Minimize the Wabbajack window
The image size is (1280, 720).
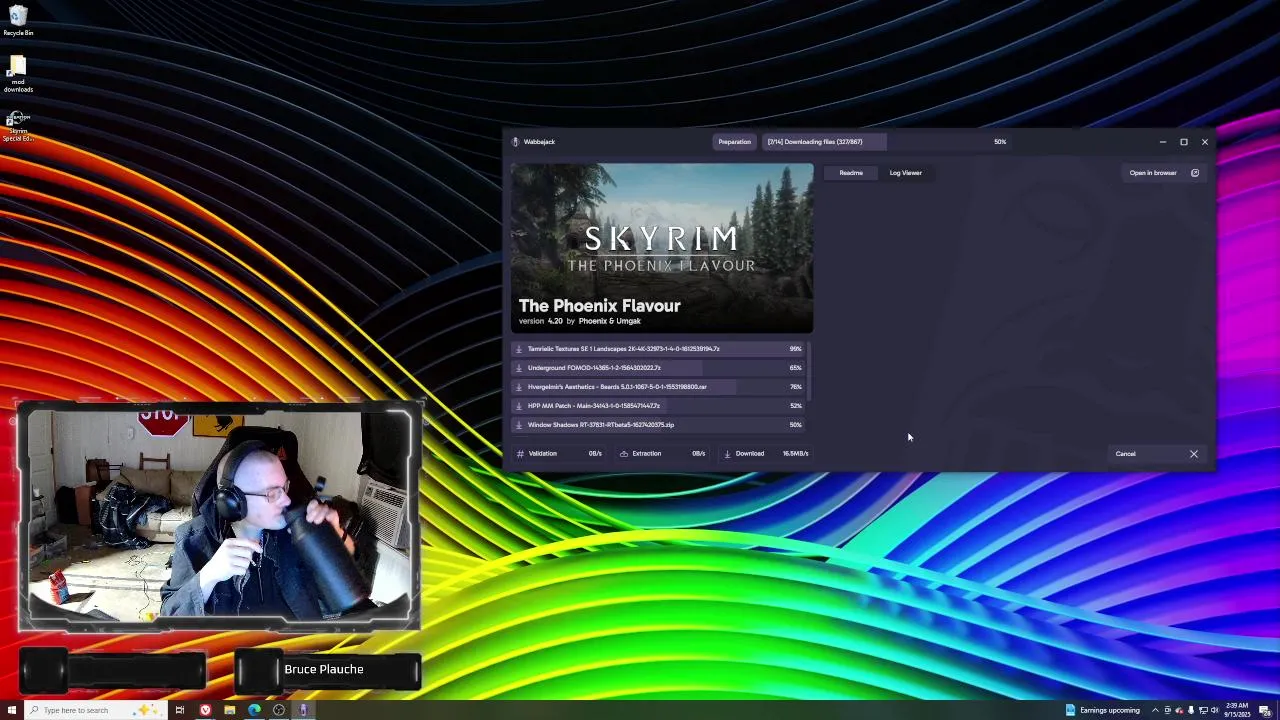(1163, 142)
